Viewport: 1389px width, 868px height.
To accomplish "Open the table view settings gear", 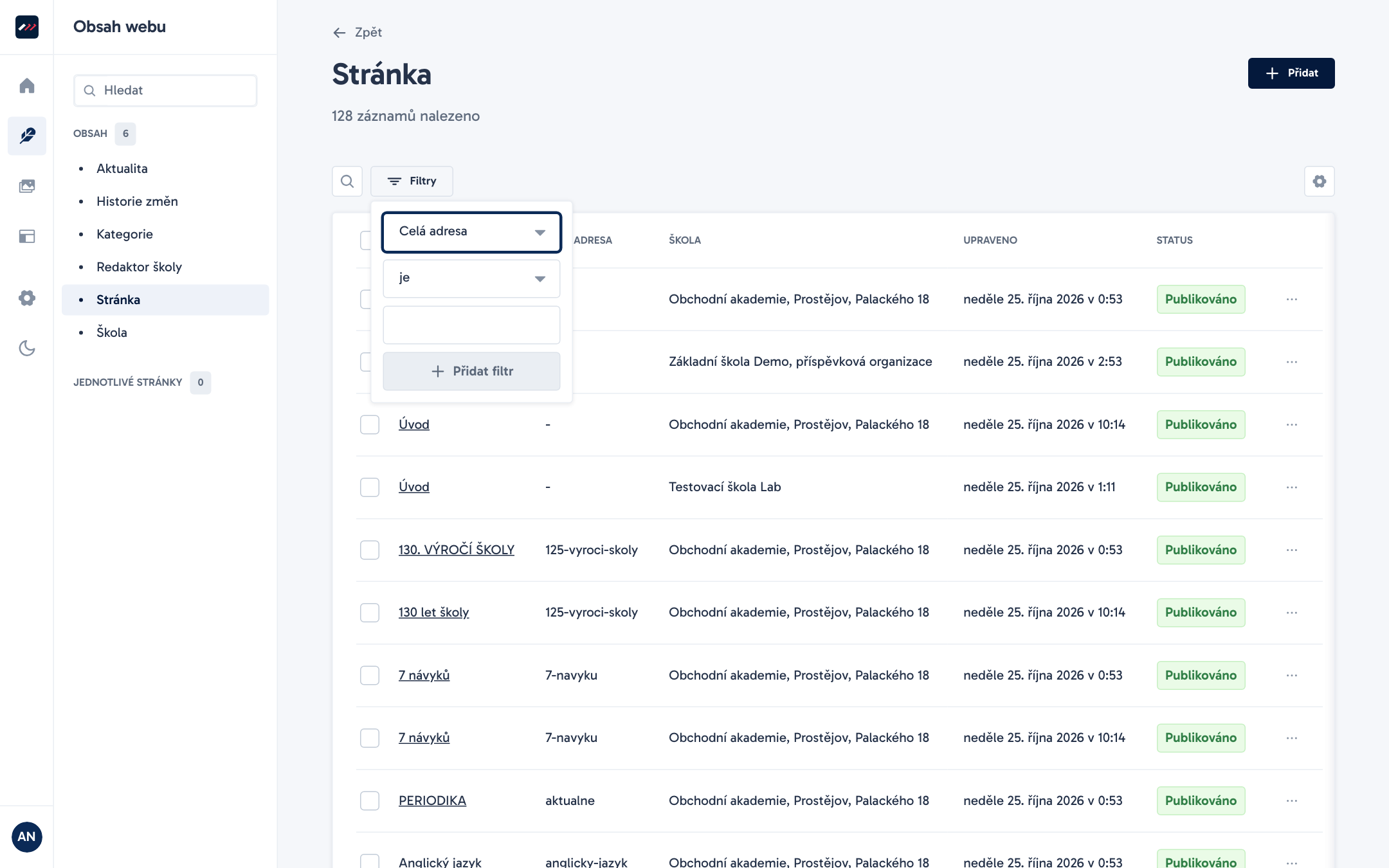I will 1320,181.
